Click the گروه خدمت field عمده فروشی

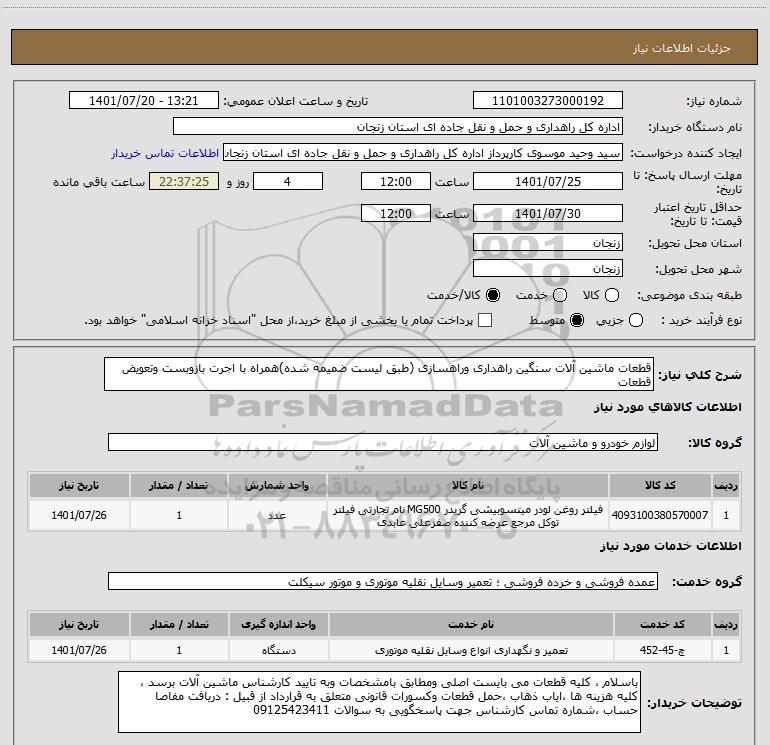(x=383, y=581)
